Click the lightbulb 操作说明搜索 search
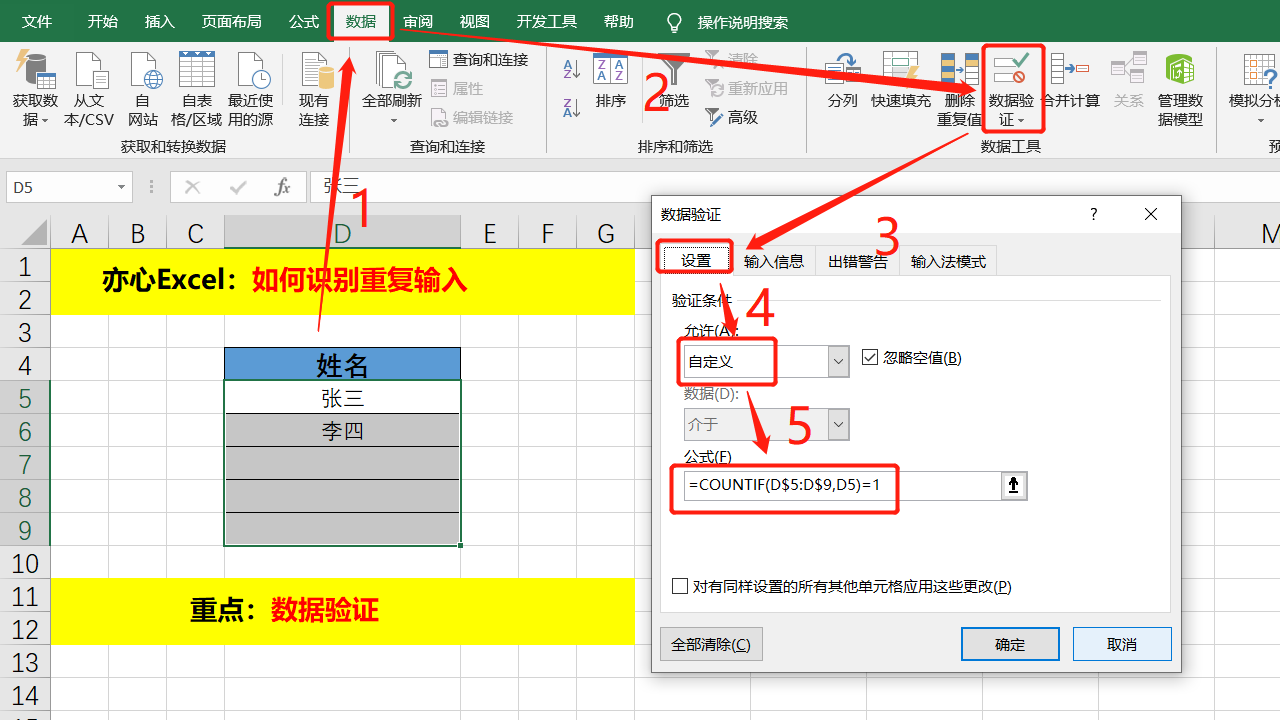The height and width of the screenshot is (720, 1280). click(727, 22)
